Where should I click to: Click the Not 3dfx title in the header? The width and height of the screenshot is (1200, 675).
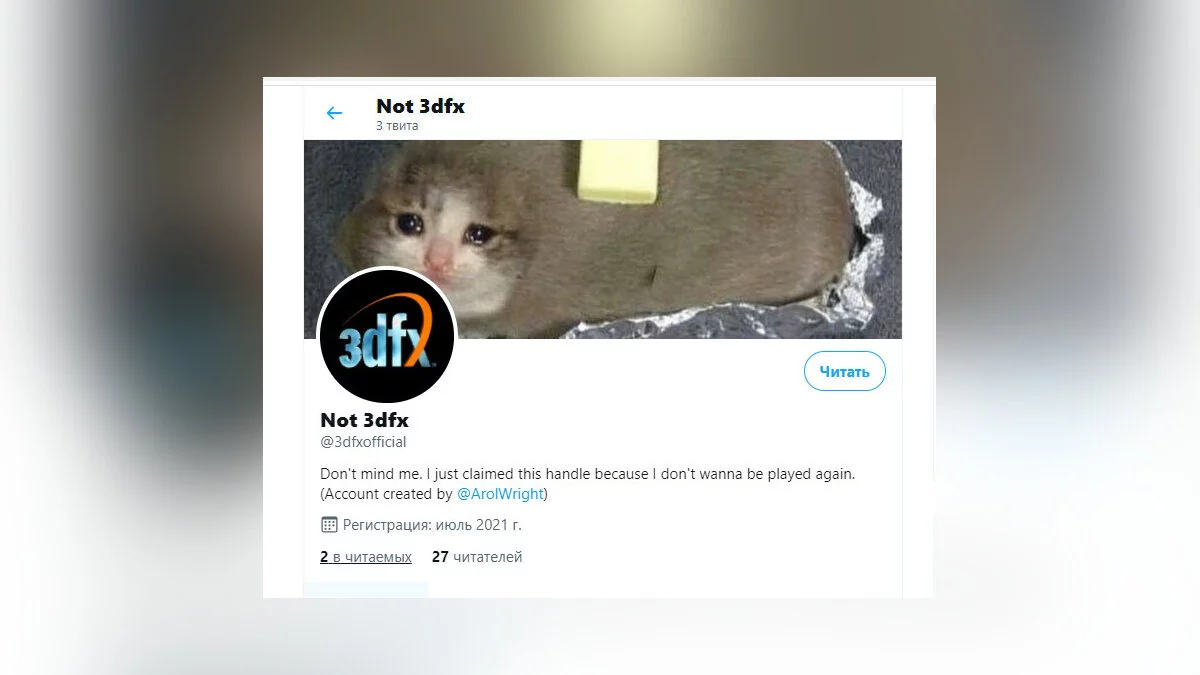click(x=420, y=106)
